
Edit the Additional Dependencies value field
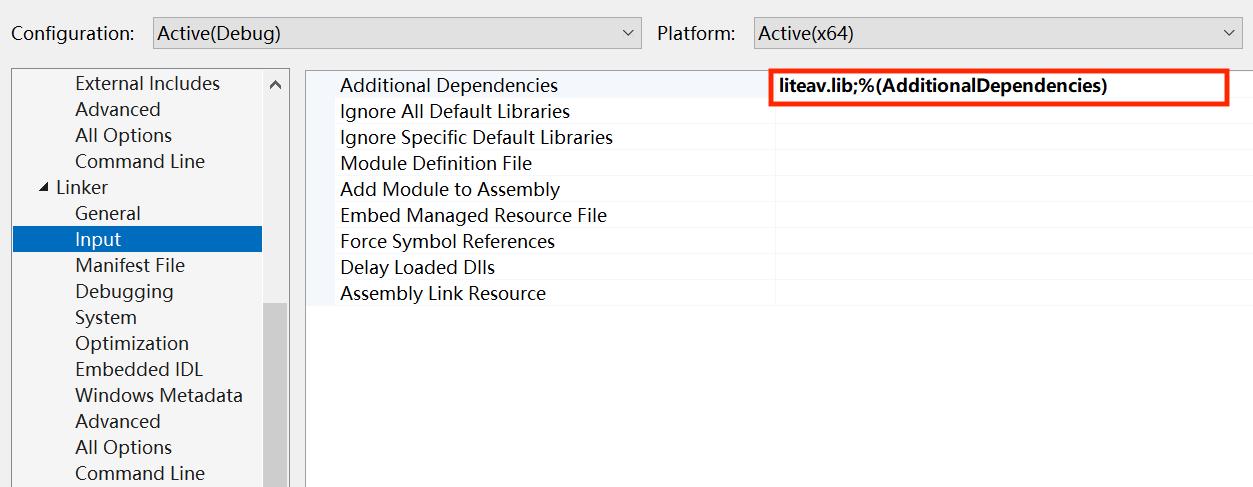click(1000, 86)
